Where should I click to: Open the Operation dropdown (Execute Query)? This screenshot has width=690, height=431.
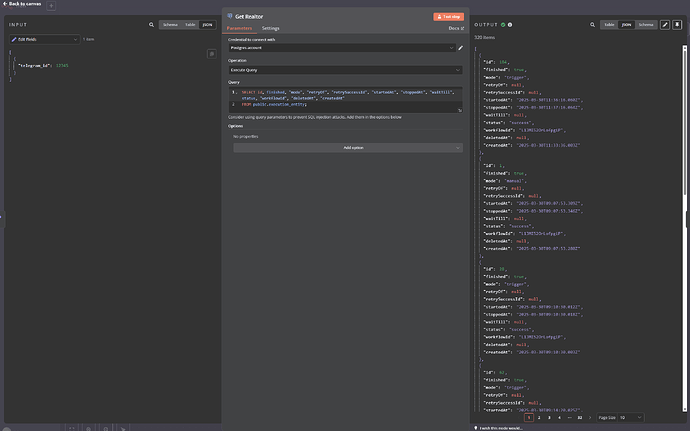coord(345,70)
